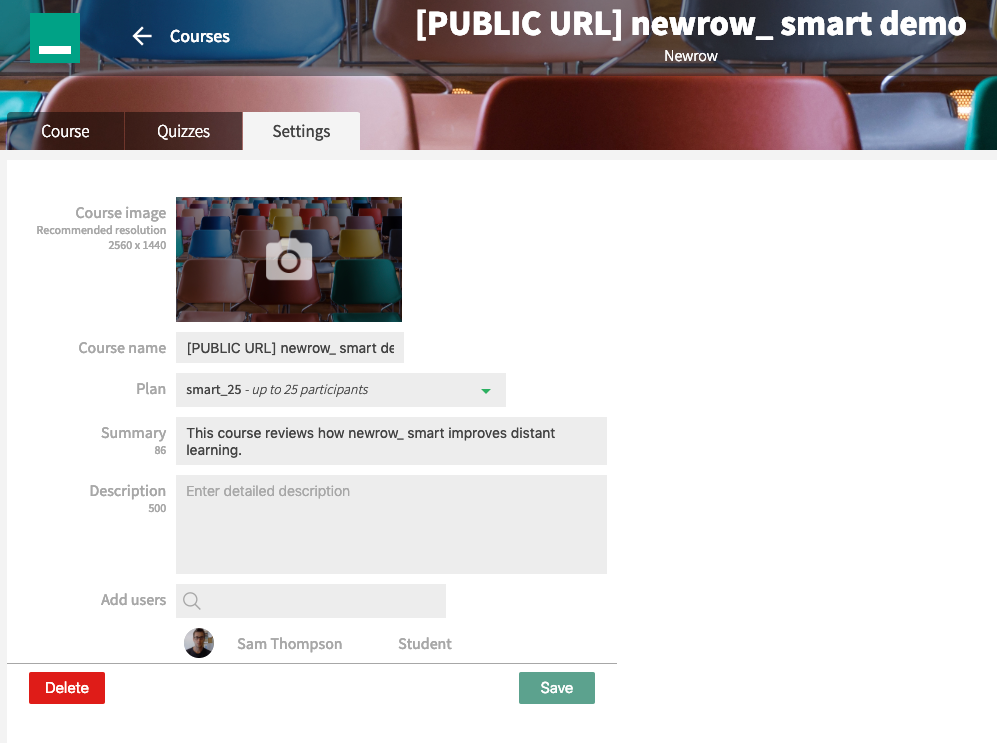Click the magnifier icon in Add users

pos(191,601)
